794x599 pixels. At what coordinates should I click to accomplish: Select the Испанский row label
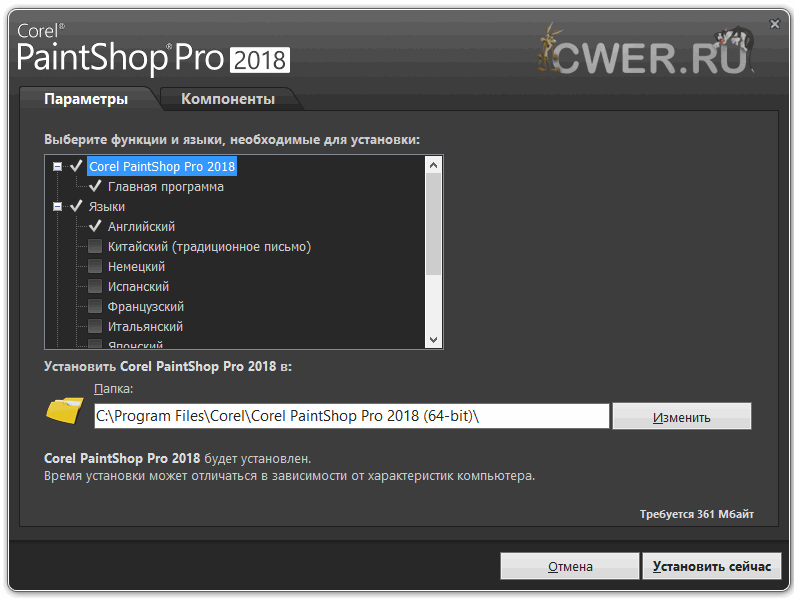point(138,287)
